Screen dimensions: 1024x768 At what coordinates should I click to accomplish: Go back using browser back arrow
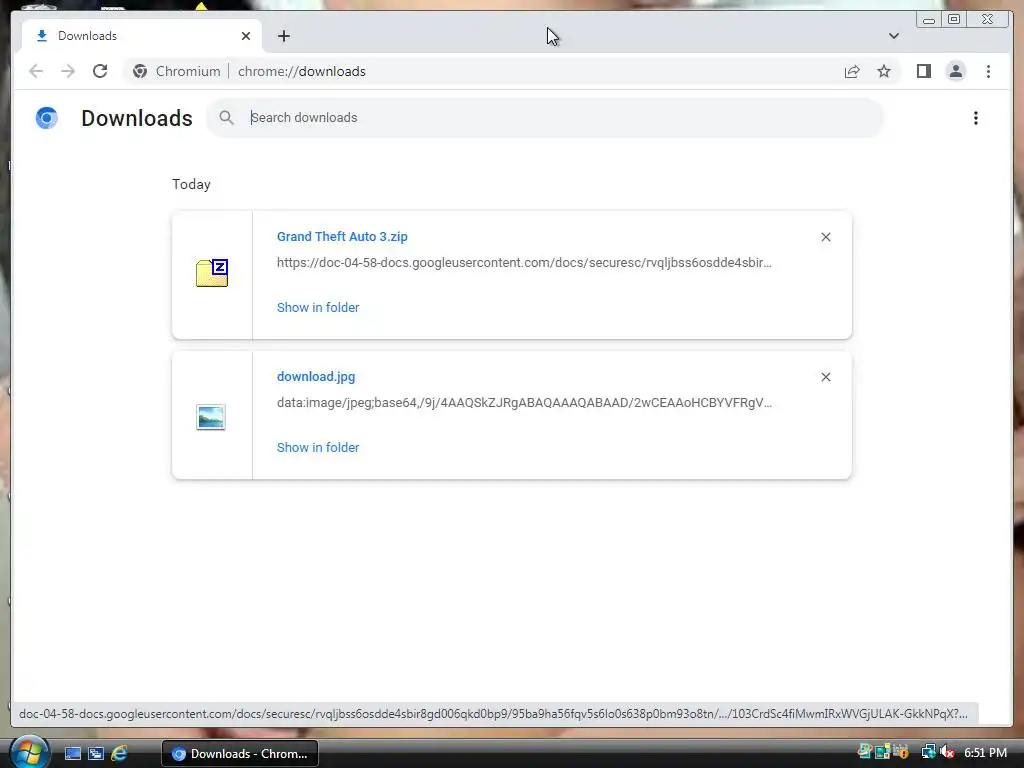click(x=36, y=71)
